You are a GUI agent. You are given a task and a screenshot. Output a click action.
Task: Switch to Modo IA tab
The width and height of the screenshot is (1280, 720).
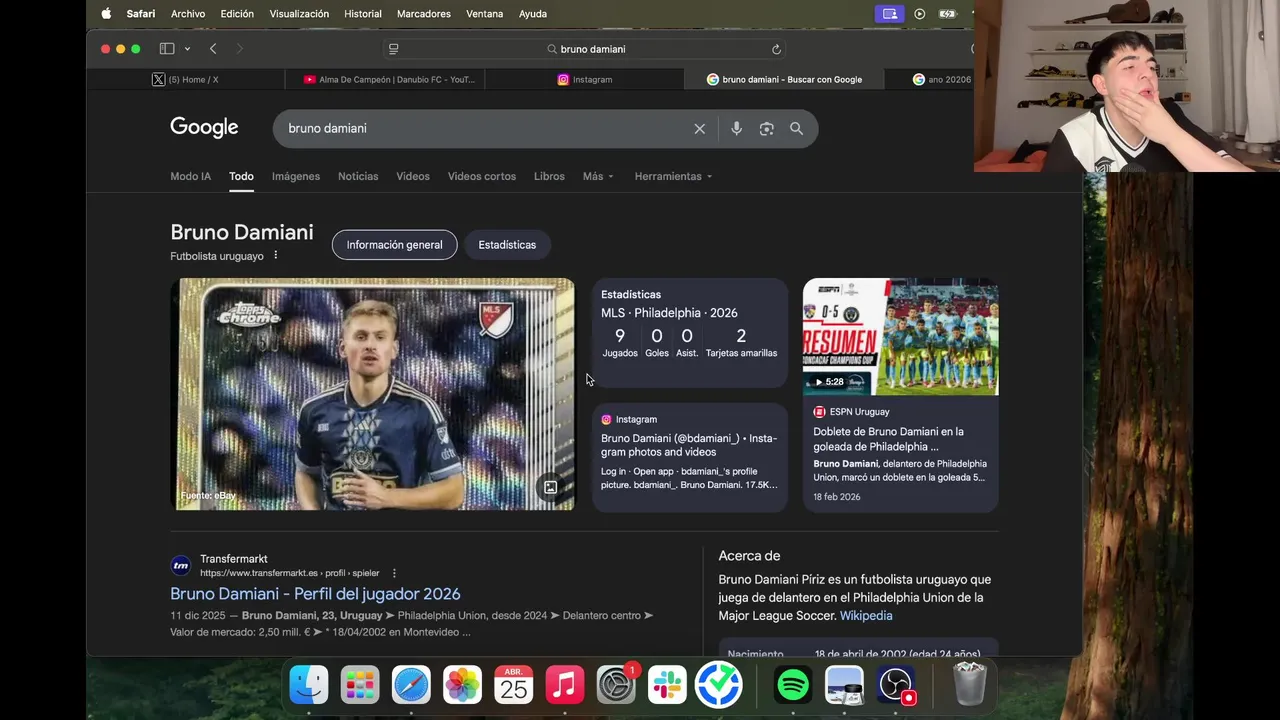pyautogui.click(x=190, y=176)
